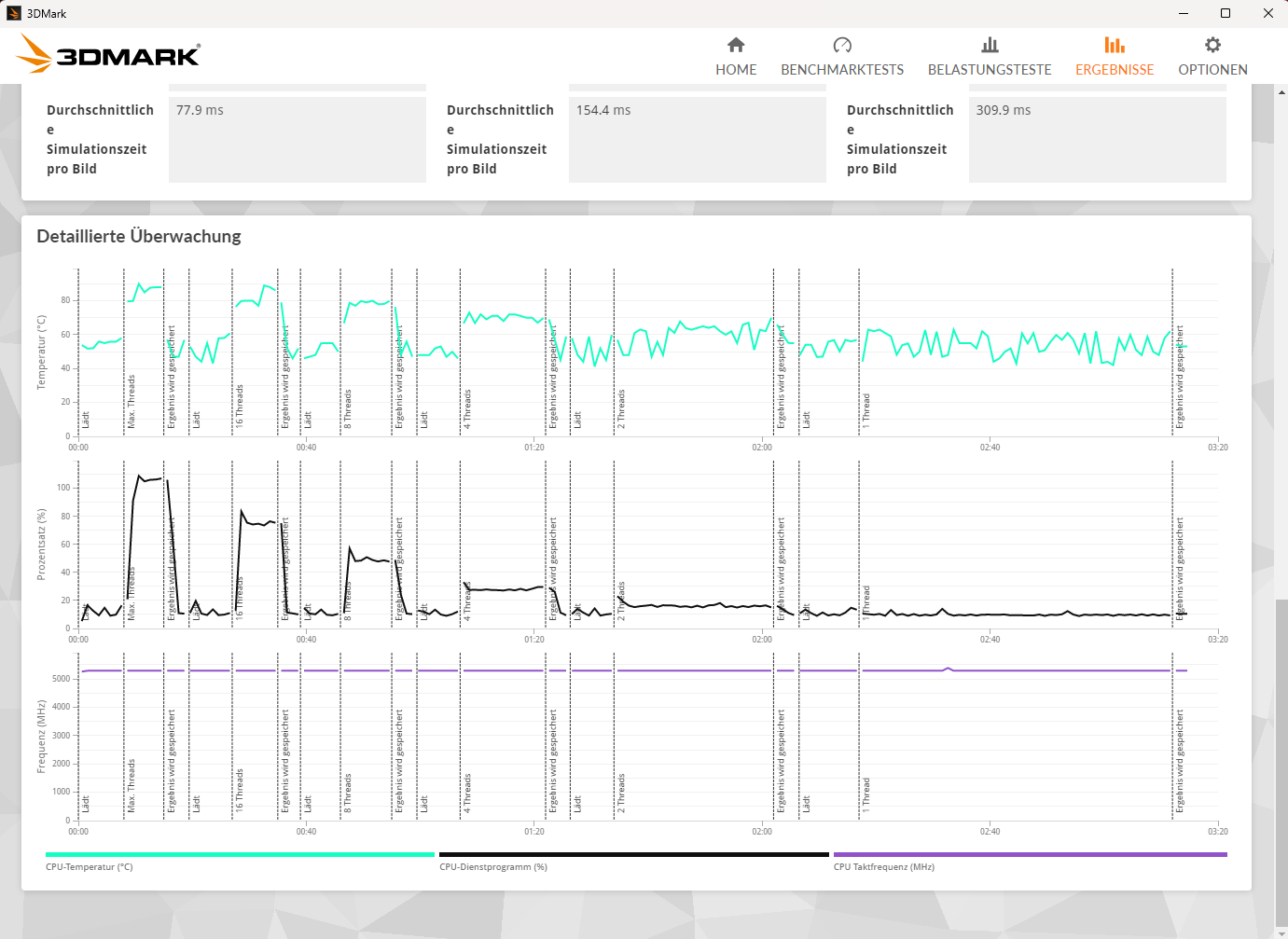Click the CPU-Temperatur (°C) legend label
1288x939 pixels.
click(x=90, y=867)
